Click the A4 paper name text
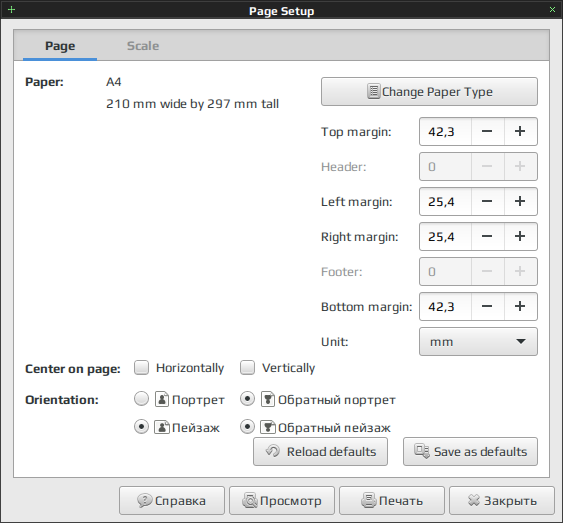 (113, 82)
